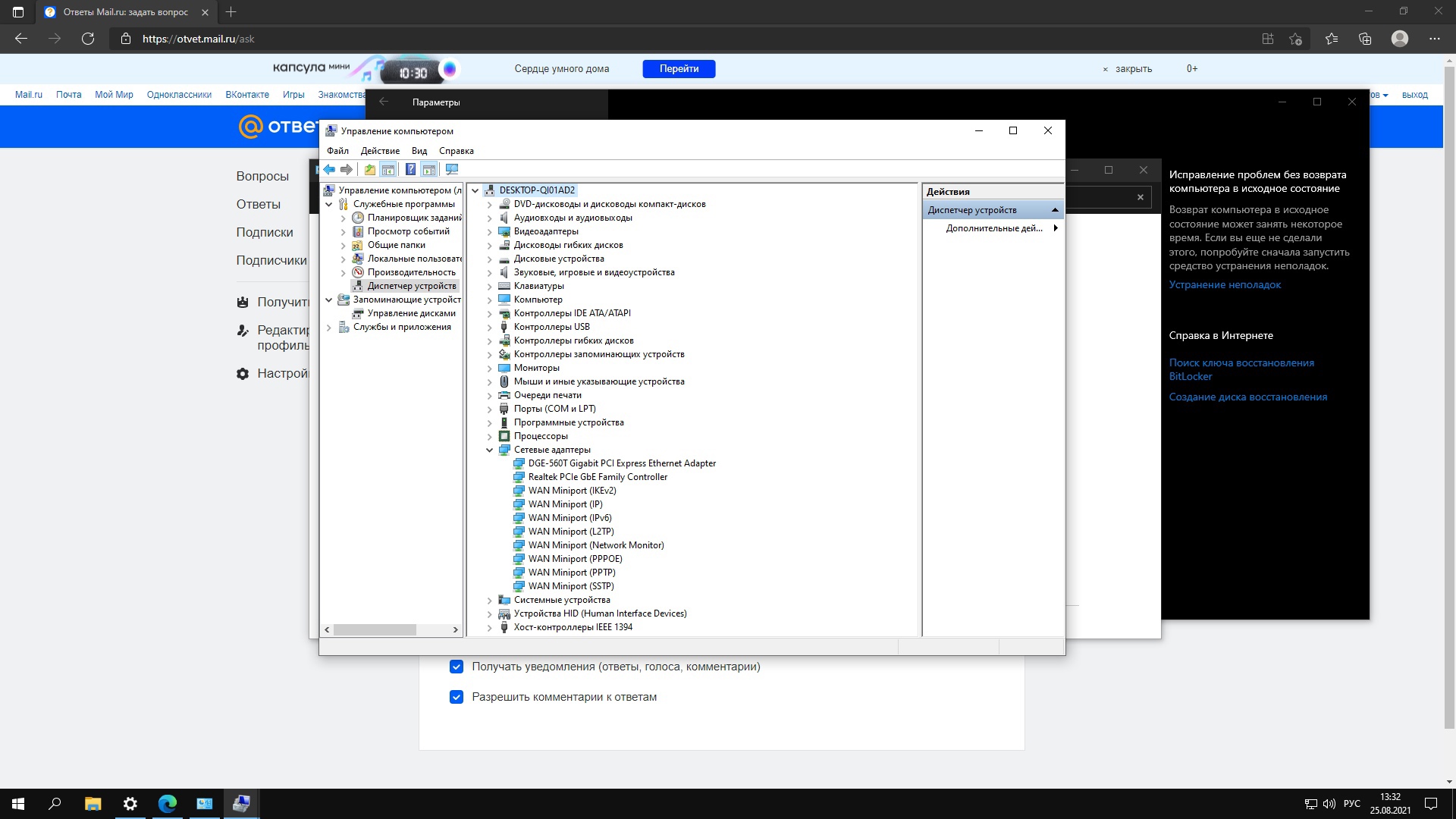Click the taskbar search magnifier icon
This screenshot has width=1456, height=819.
[55, 804]
